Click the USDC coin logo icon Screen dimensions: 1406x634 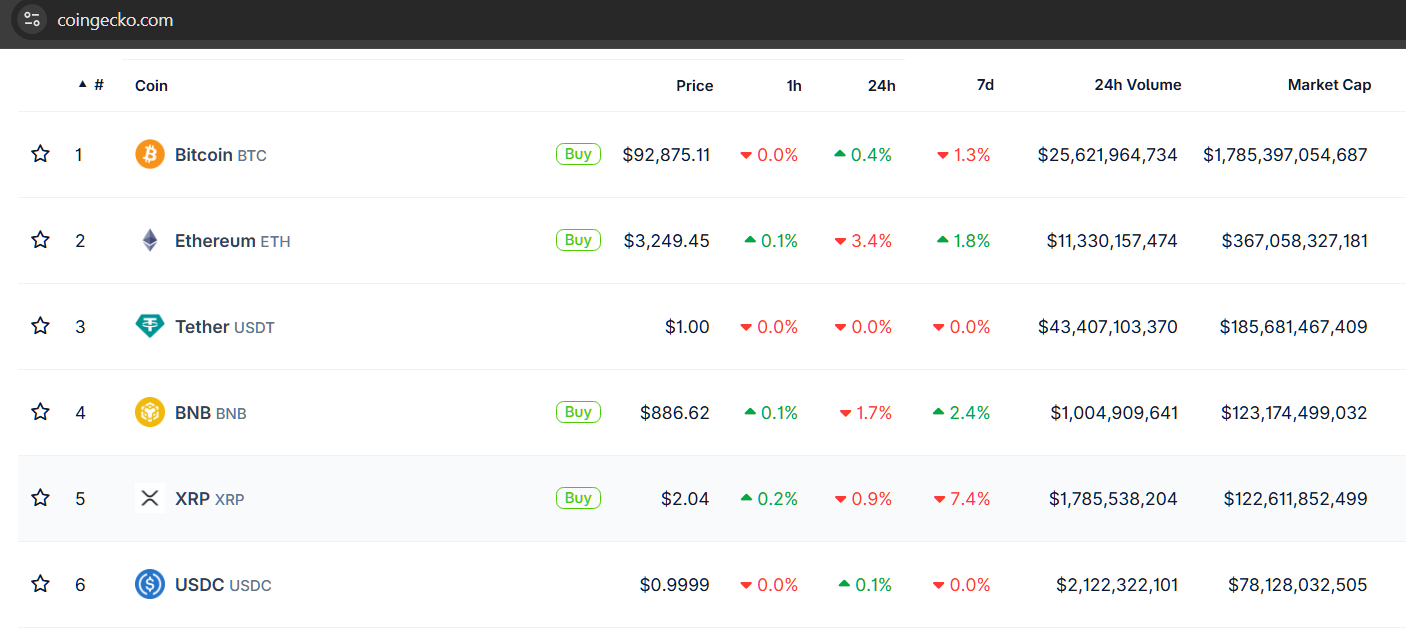point(150,584)
